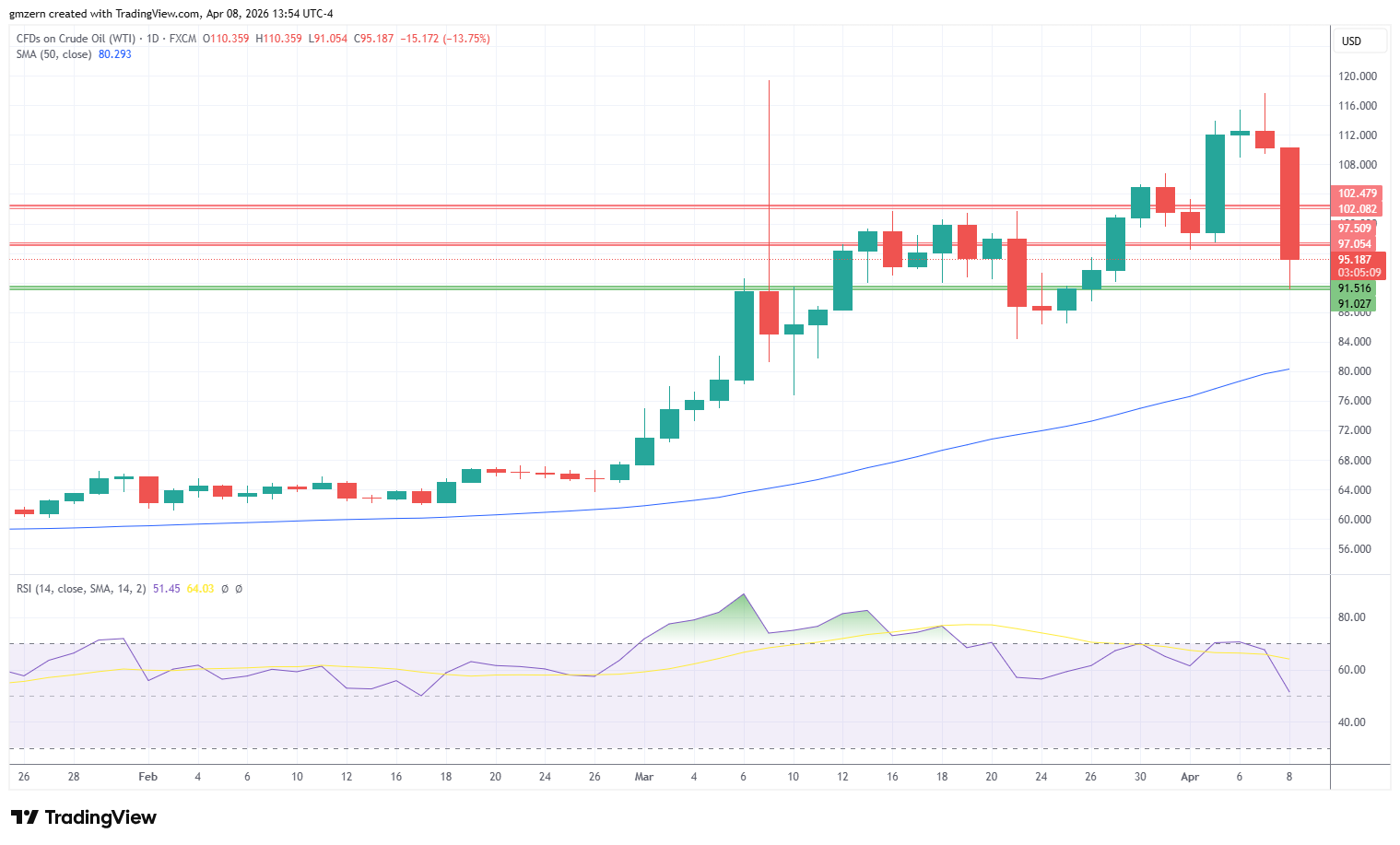
Task: Click the Apr label on date axis
Action: pos(1190,777)
